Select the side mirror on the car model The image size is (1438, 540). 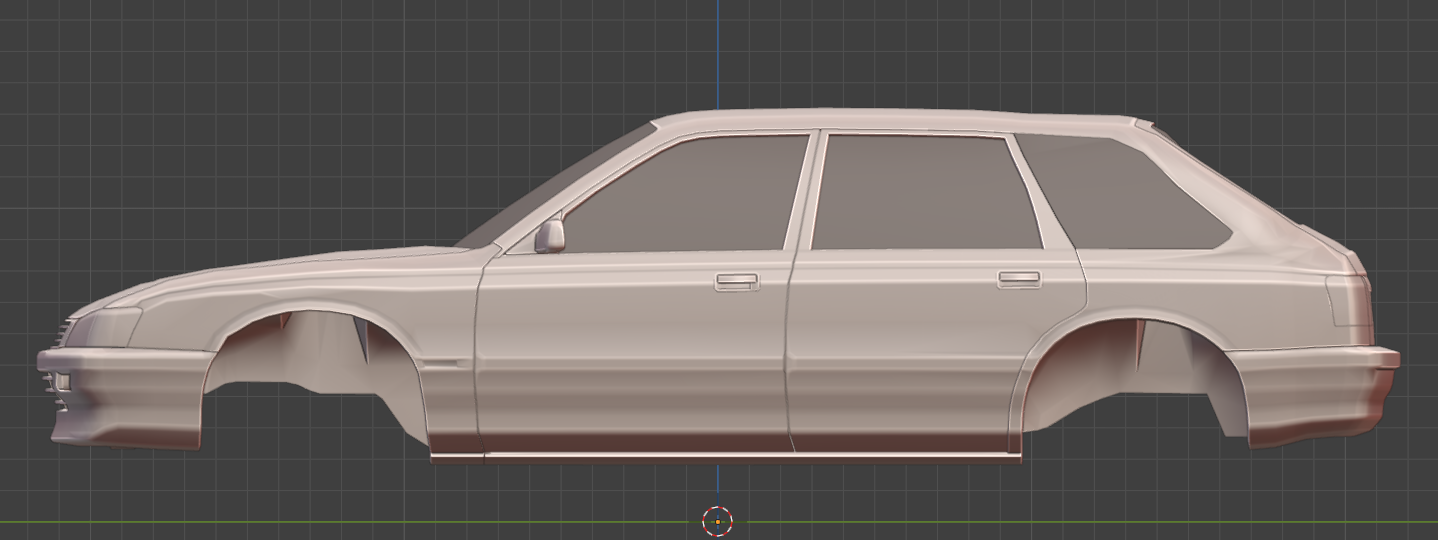point(550,236)
